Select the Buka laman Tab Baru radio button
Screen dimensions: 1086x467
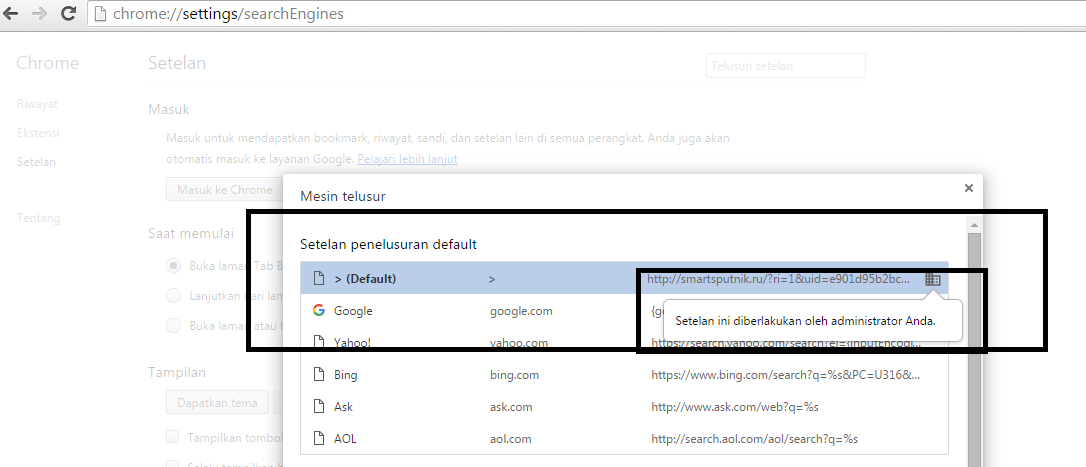[x=175, y=265]
